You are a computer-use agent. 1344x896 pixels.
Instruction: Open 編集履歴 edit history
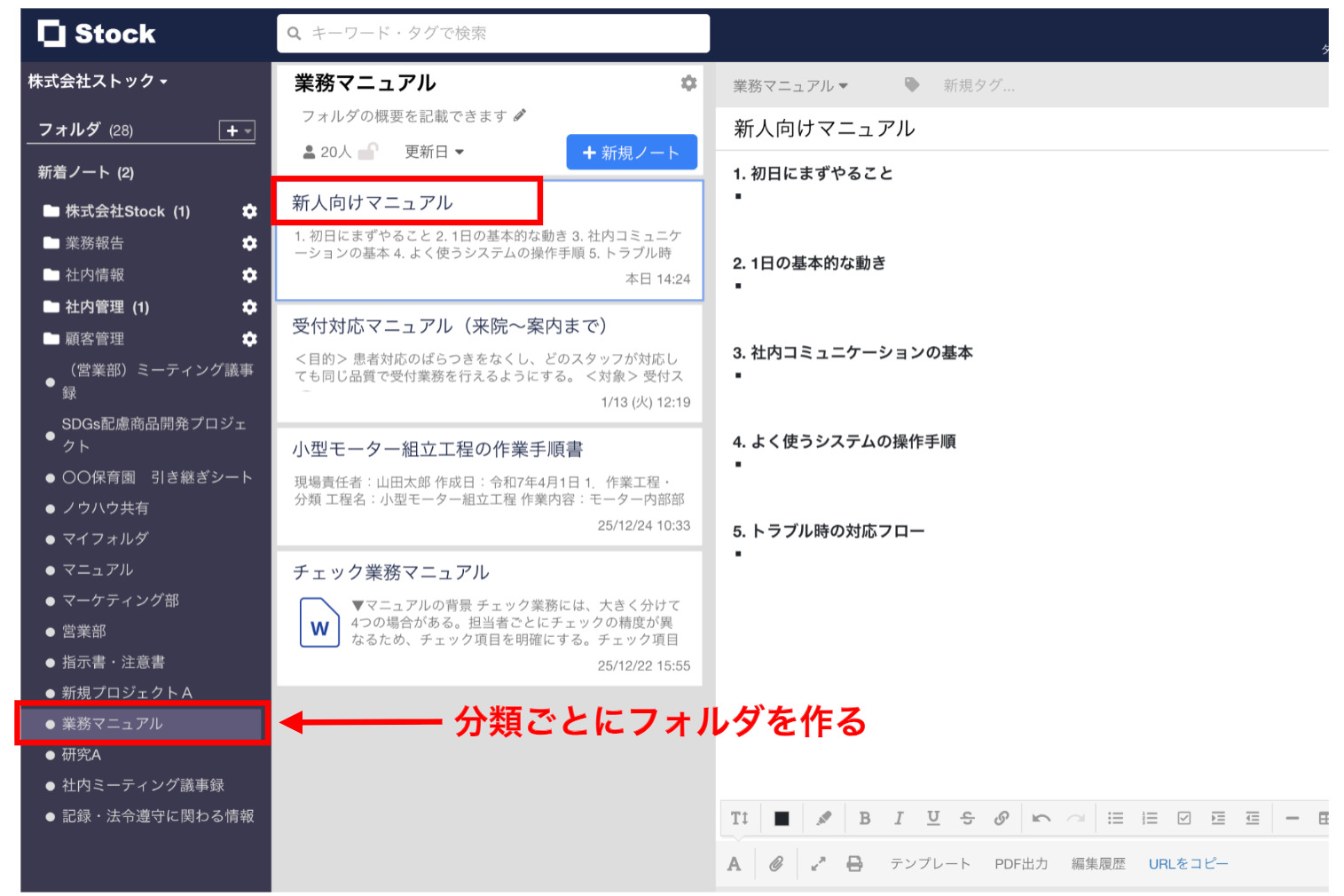click(1098, 863)
